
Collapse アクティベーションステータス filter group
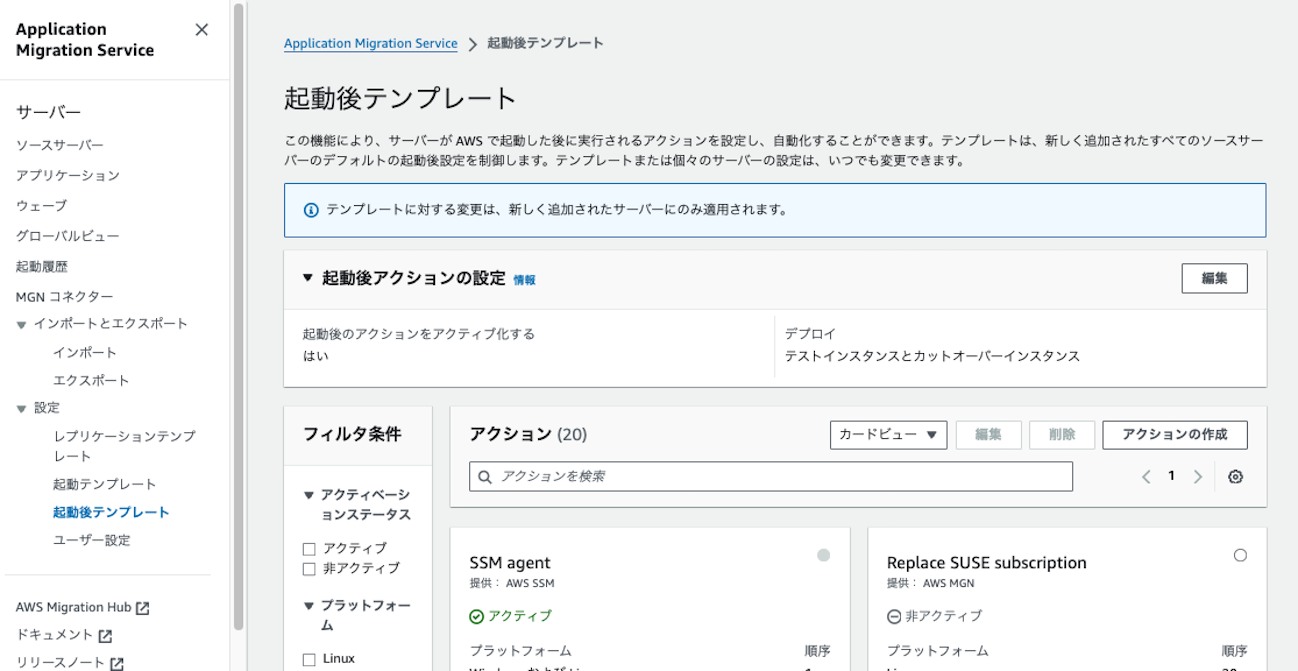point(308,495)
